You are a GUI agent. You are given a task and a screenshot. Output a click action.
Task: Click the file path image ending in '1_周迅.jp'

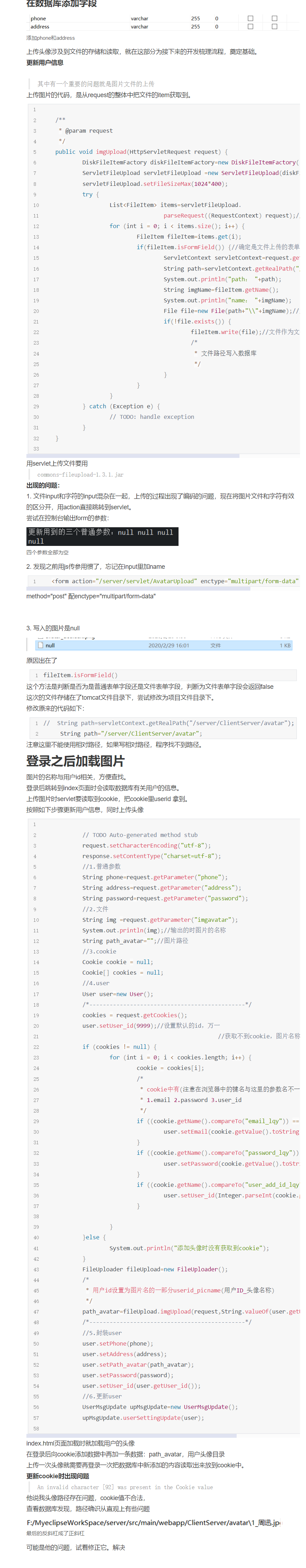coord(154,1522)
